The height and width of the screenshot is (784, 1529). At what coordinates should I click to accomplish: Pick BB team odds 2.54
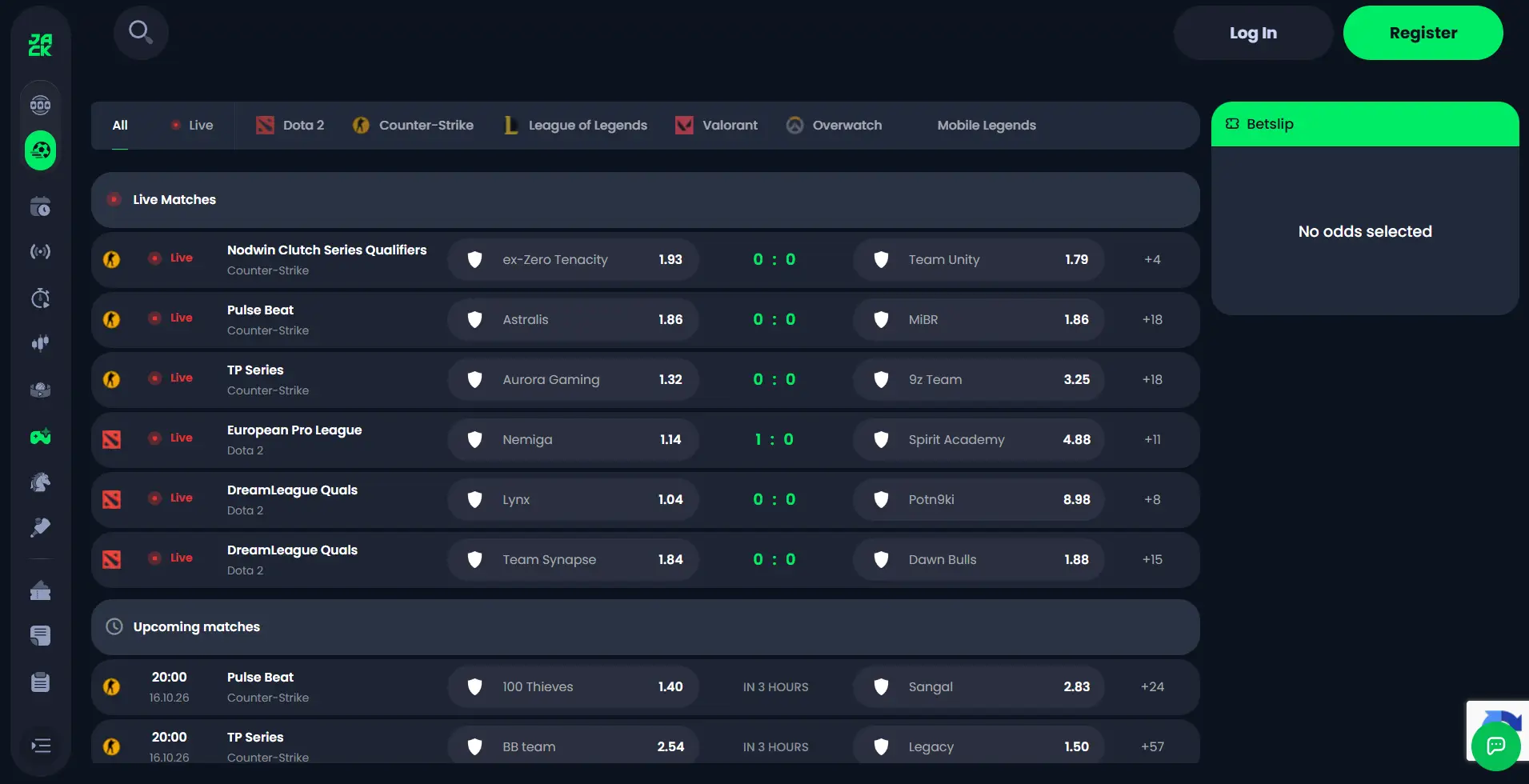573,746
